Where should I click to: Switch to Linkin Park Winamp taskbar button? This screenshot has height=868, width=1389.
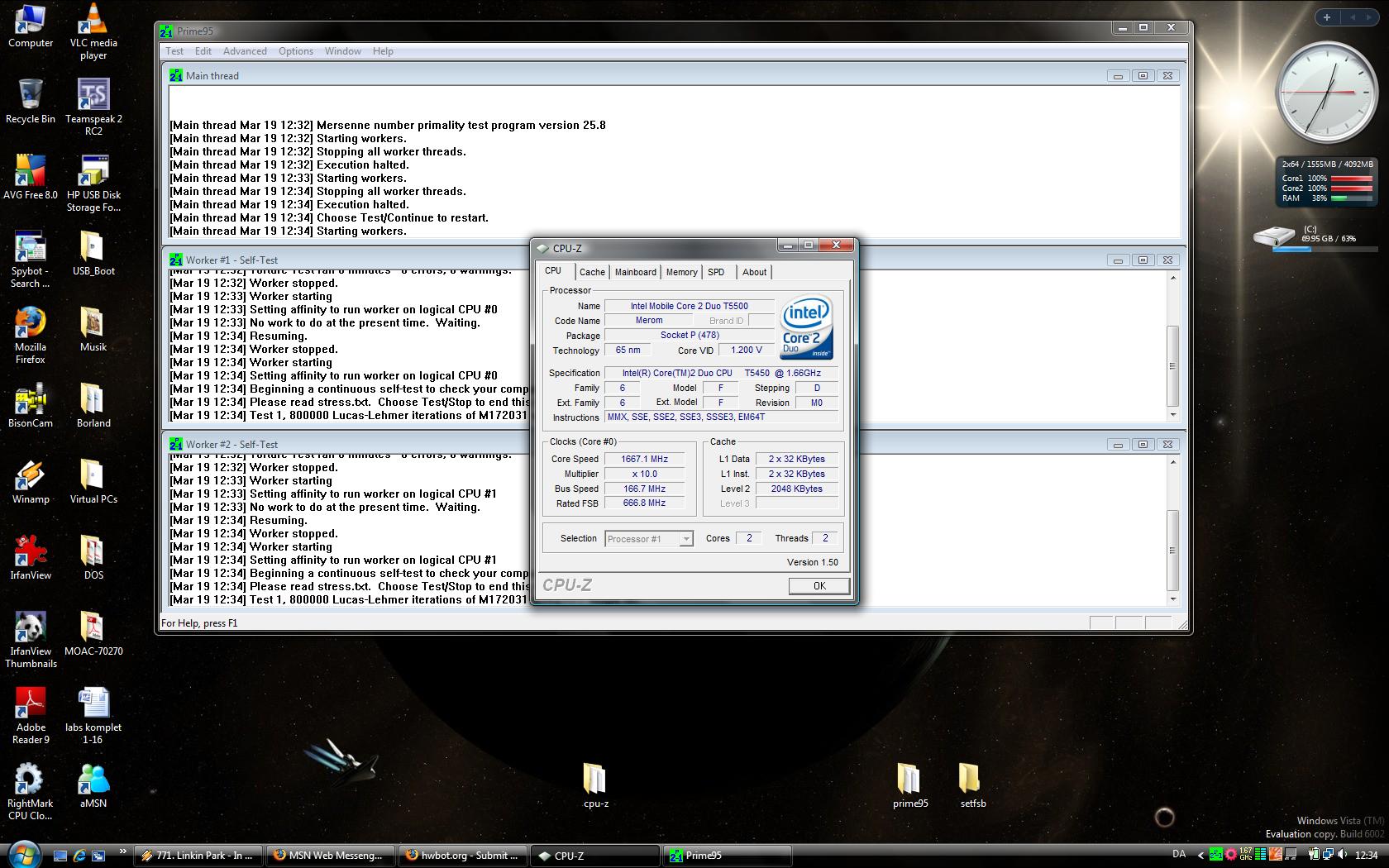tap(198, 856)
